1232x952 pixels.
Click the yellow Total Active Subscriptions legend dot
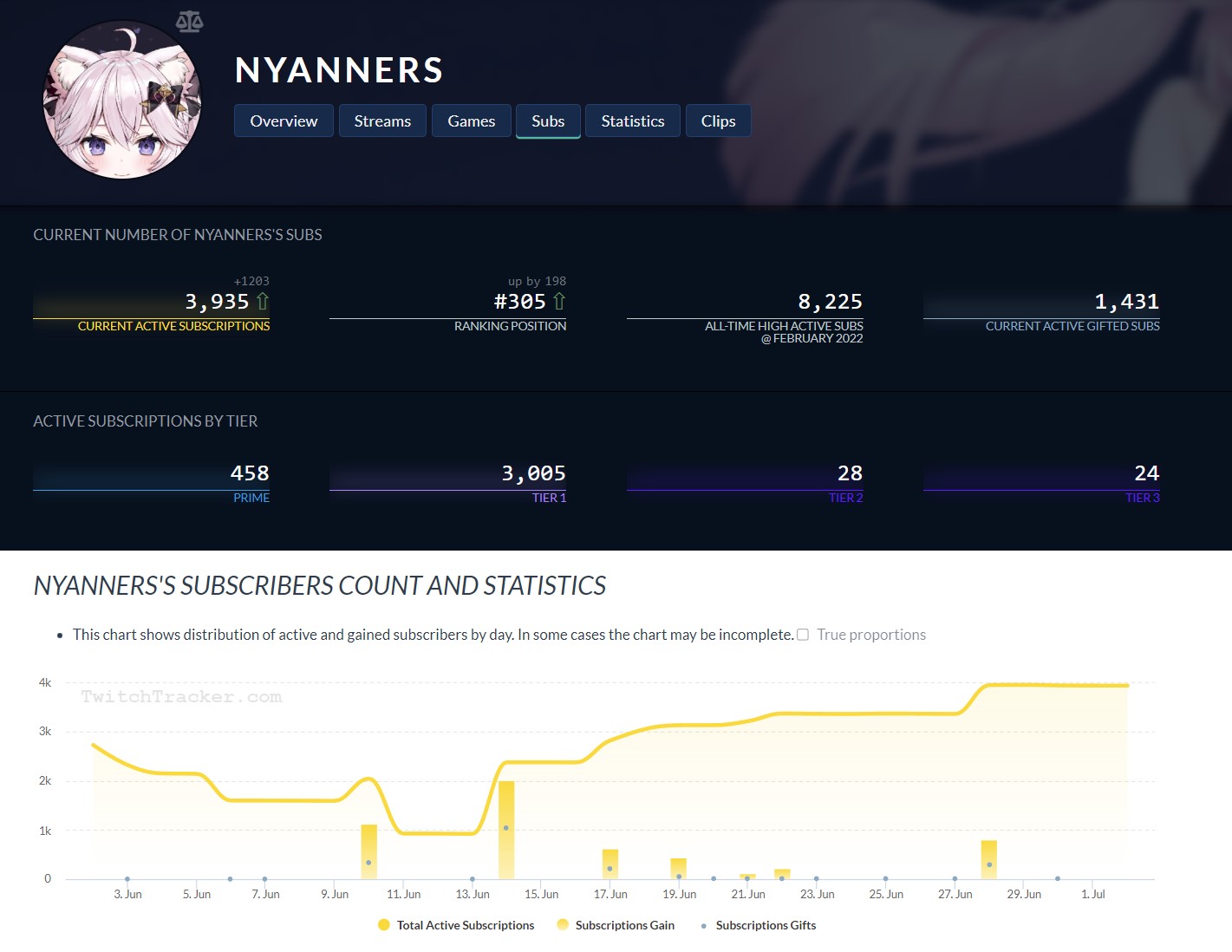384,925
